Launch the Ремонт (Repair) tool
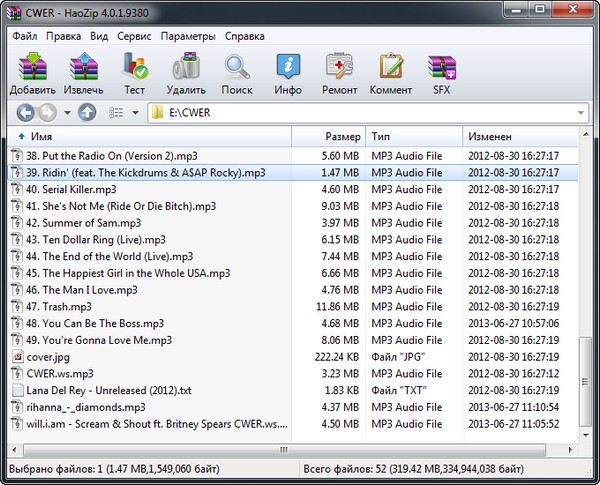Image resolution: width=600 pixels, height=485 pixels. pyautogui.click(x=339, y=73)
